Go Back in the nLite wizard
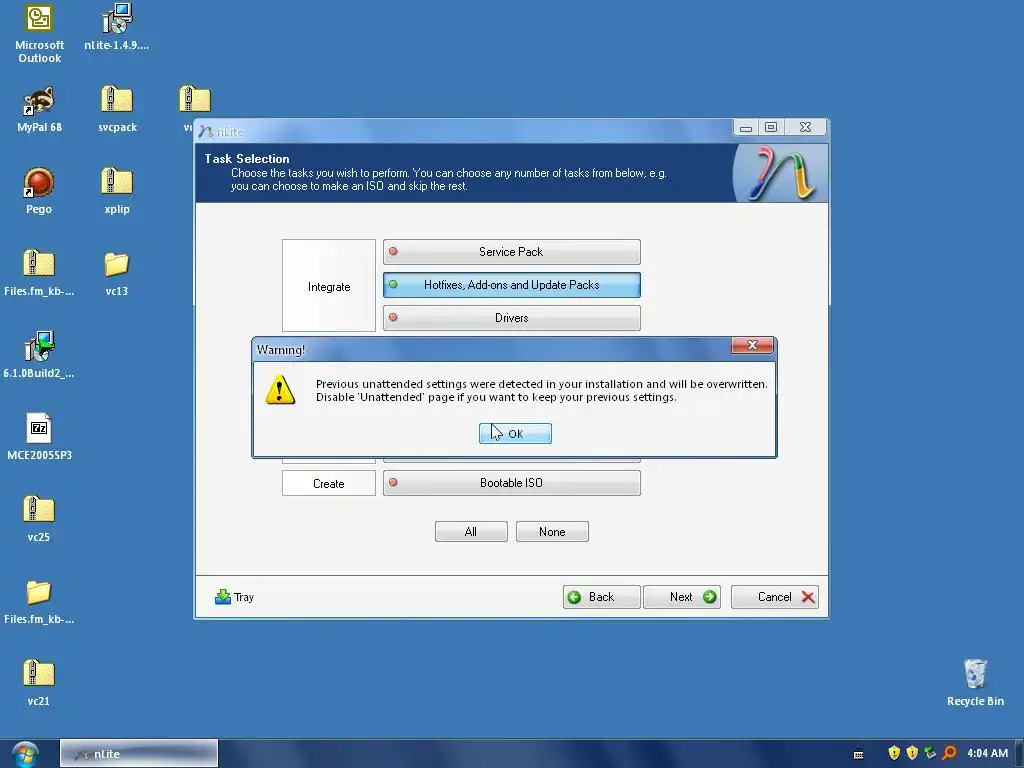 601,597
